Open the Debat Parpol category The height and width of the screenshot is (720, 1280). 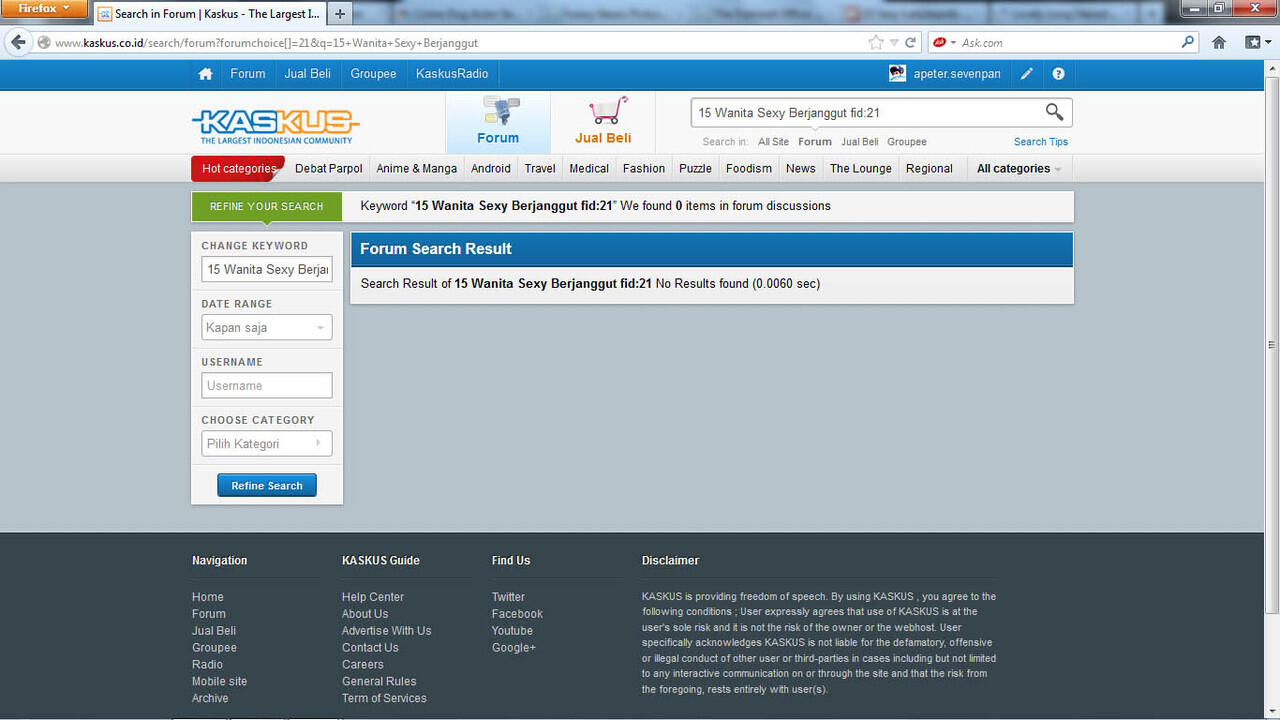click(329, 168)
